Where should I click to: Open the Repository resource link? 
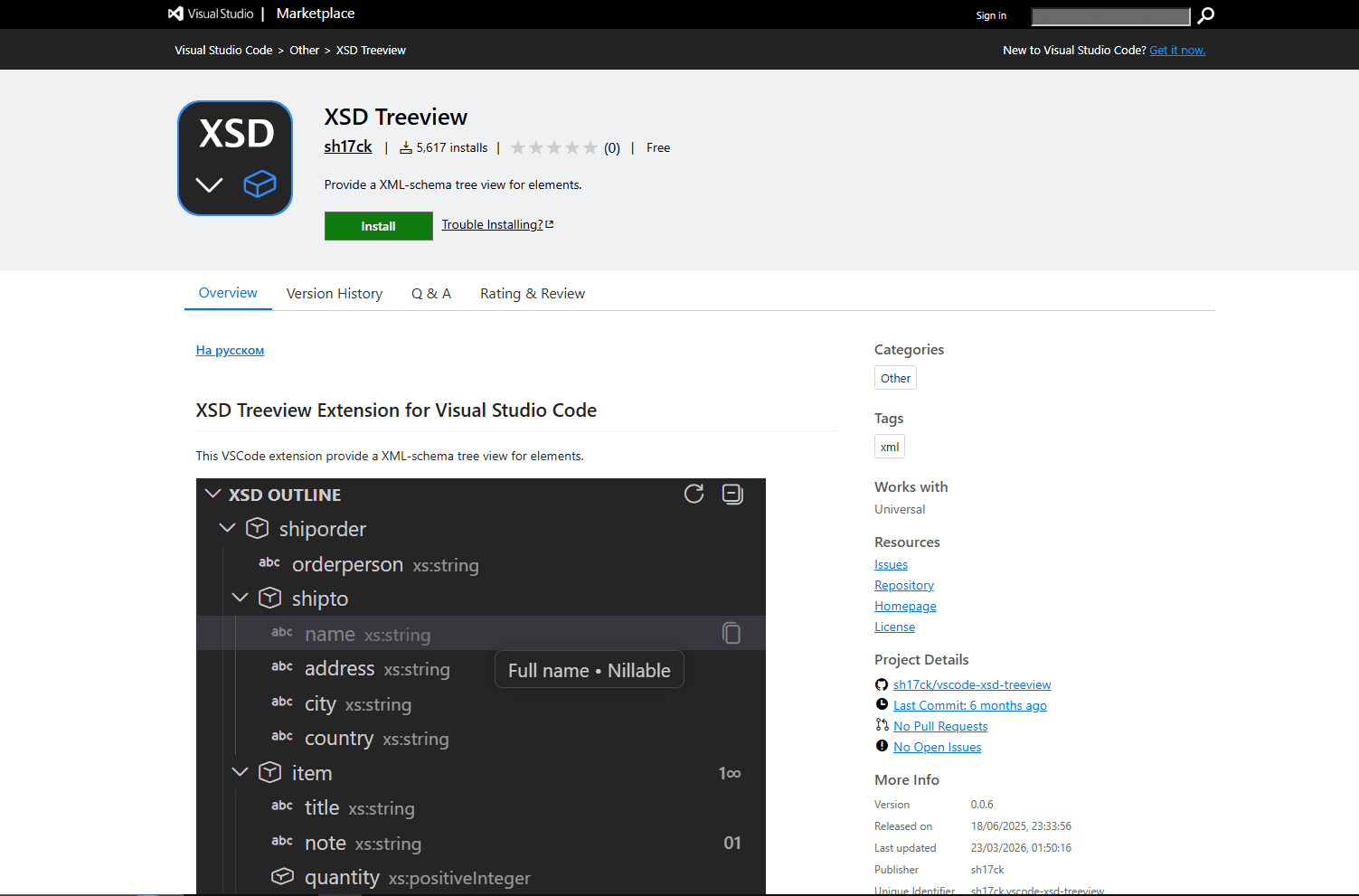click(904, 585)
